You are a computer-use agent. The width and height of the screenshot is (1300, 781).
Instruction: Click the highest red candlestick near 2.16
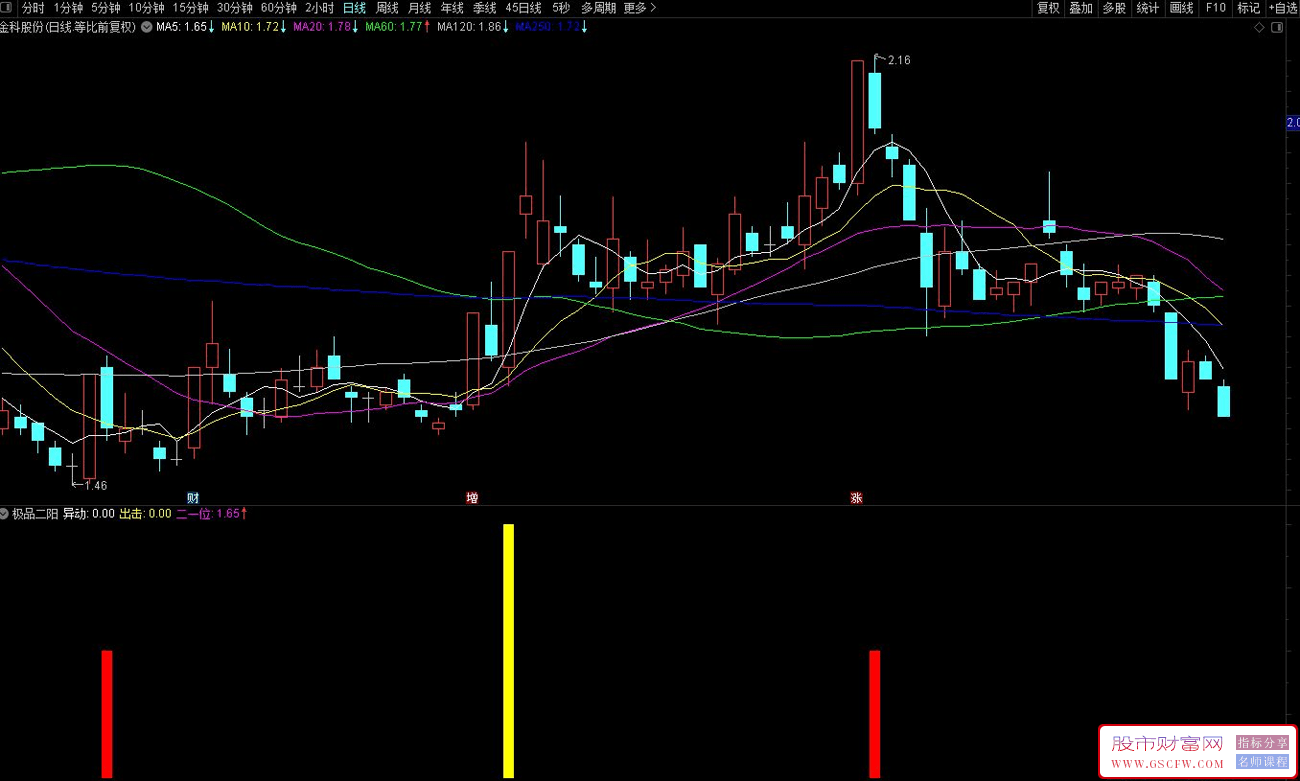857,122
